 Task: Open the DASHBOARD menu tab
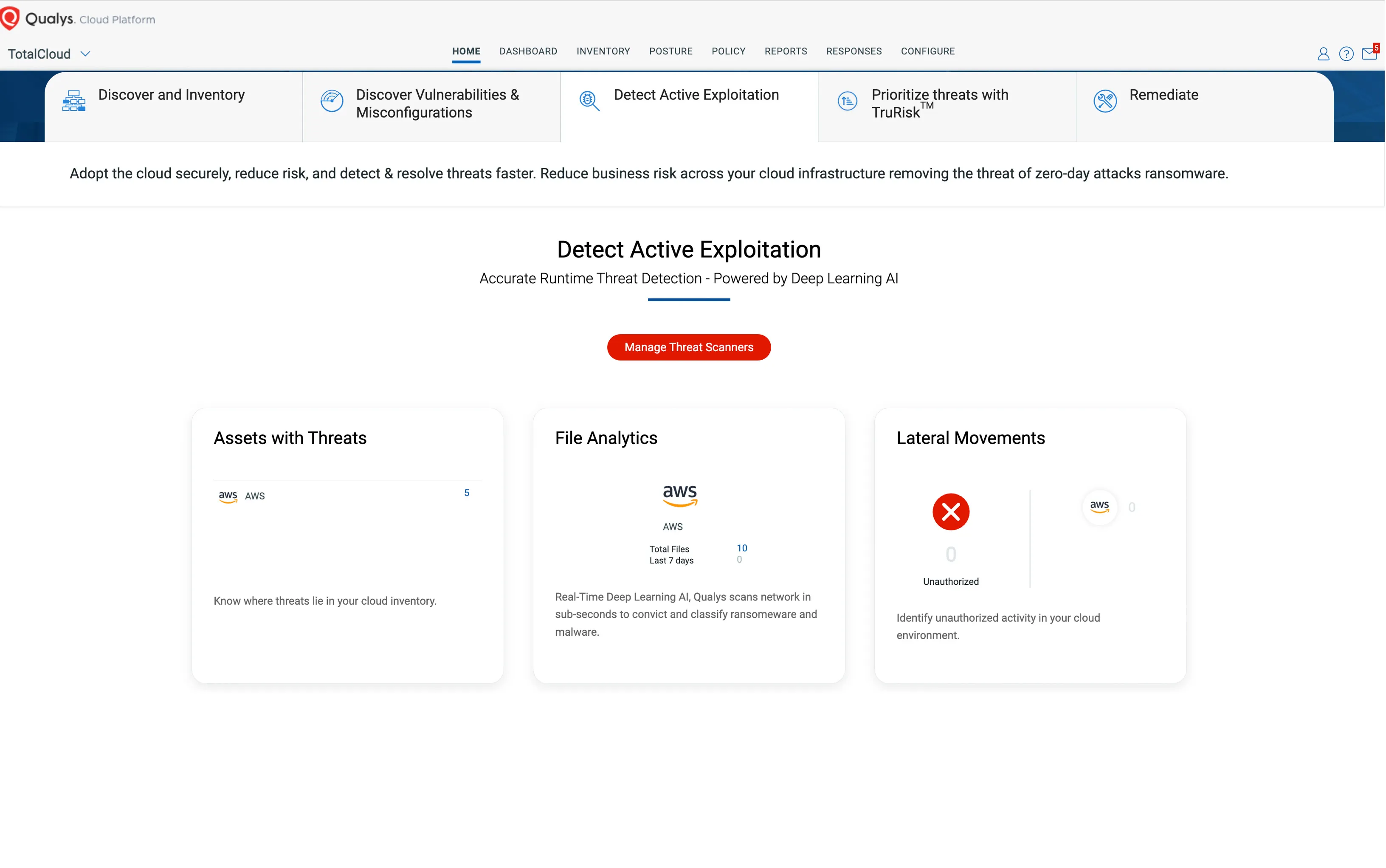528,51
